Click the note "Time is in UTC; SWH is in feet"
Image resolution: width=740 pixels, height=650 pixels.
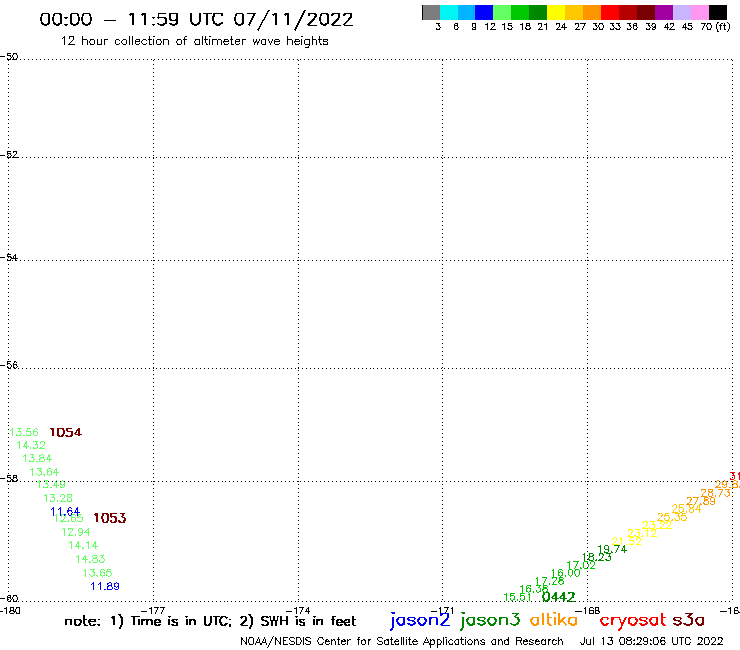[210, 621]
